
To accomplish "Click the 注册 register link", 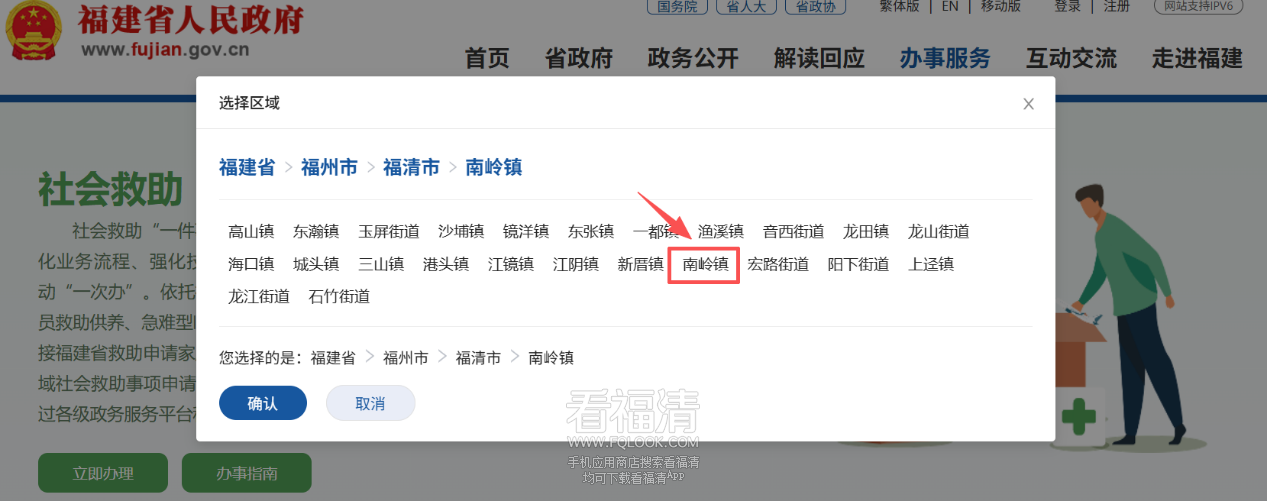I will click(x=1117, y=6).
